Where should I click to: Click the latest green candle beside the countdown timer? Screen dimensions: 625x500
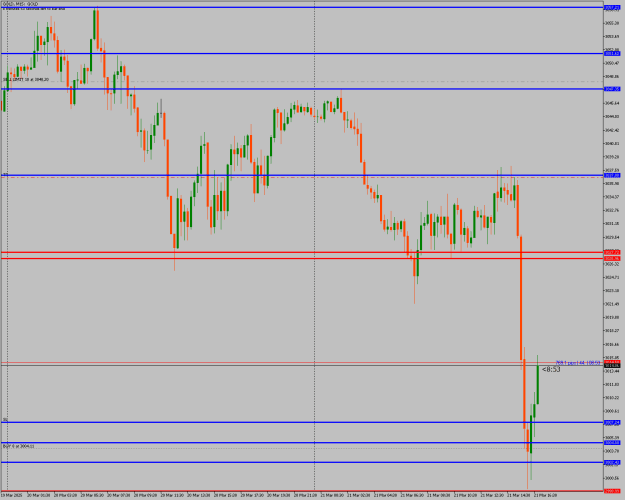click(x=537, y=383)
